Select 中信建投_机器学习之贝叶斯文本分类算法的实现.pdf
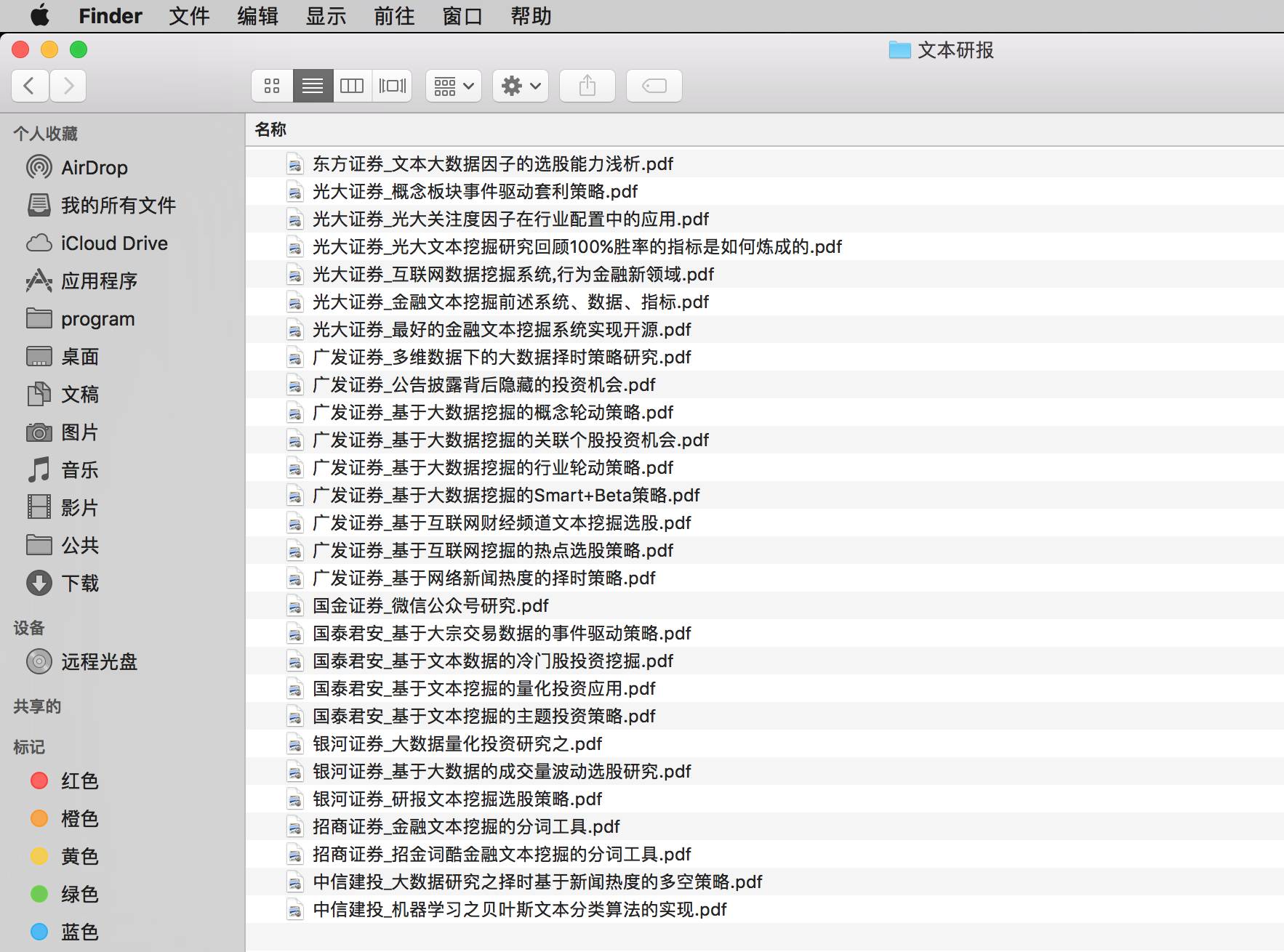Image resolution: width=1284 pixels, height=952 pixels. pos(765,909)
